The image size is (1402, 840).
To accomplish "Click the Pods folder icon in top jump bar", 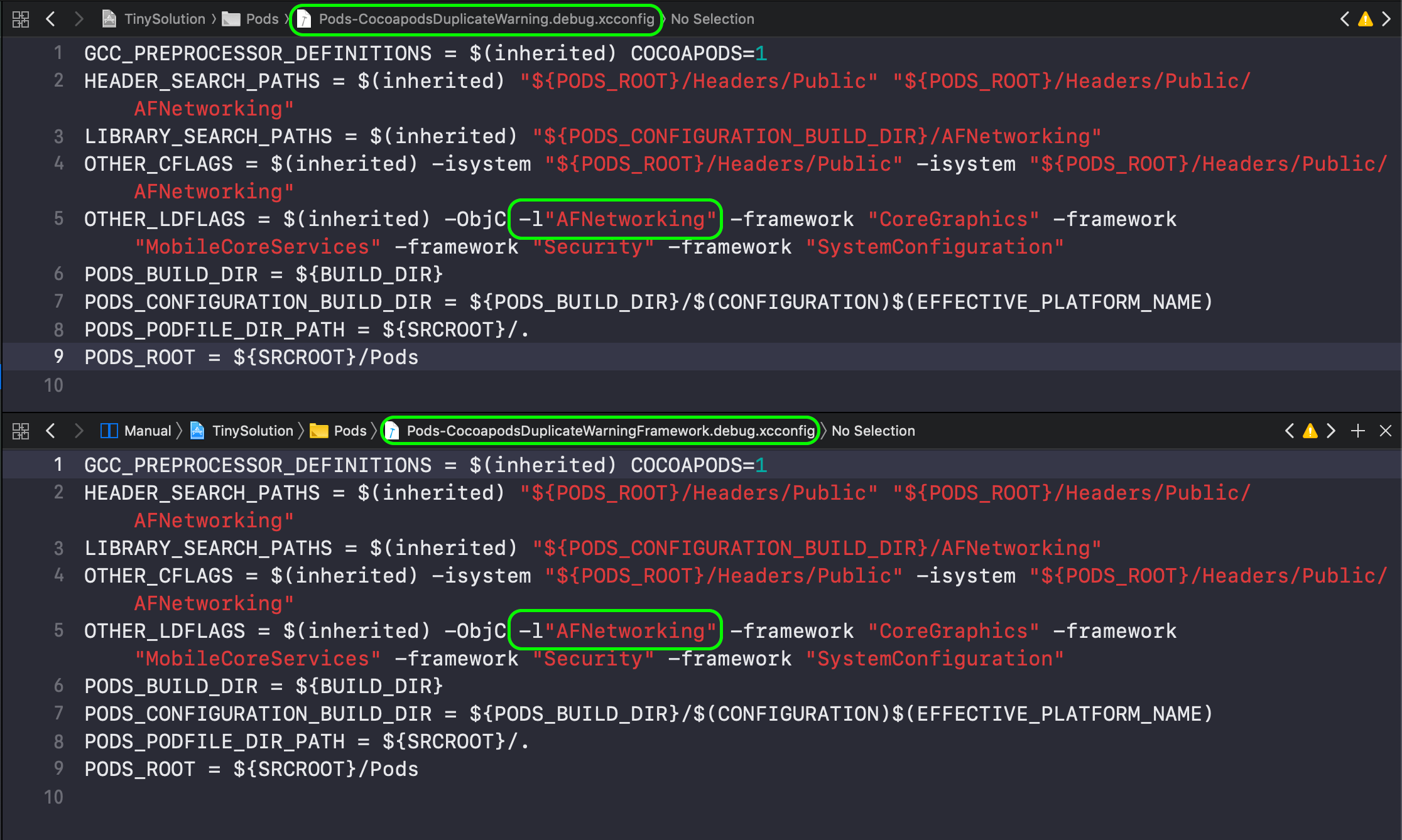I will pyautogui.click(x=231, y=19).
